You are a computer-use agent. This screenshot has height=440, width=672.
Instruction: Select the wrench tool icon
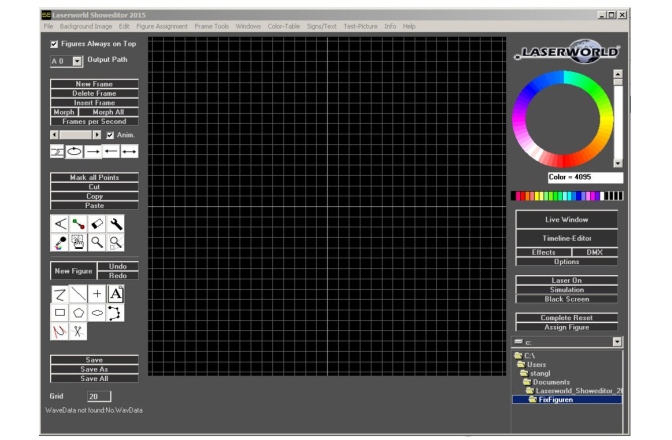116,224
